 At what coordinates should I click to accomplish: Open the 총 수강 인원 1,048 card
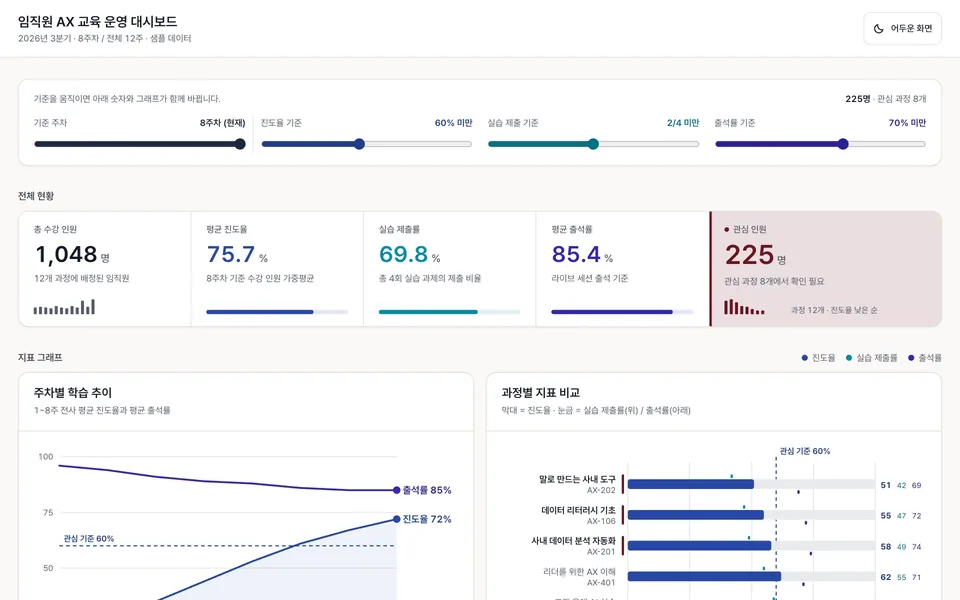(105, 269)
